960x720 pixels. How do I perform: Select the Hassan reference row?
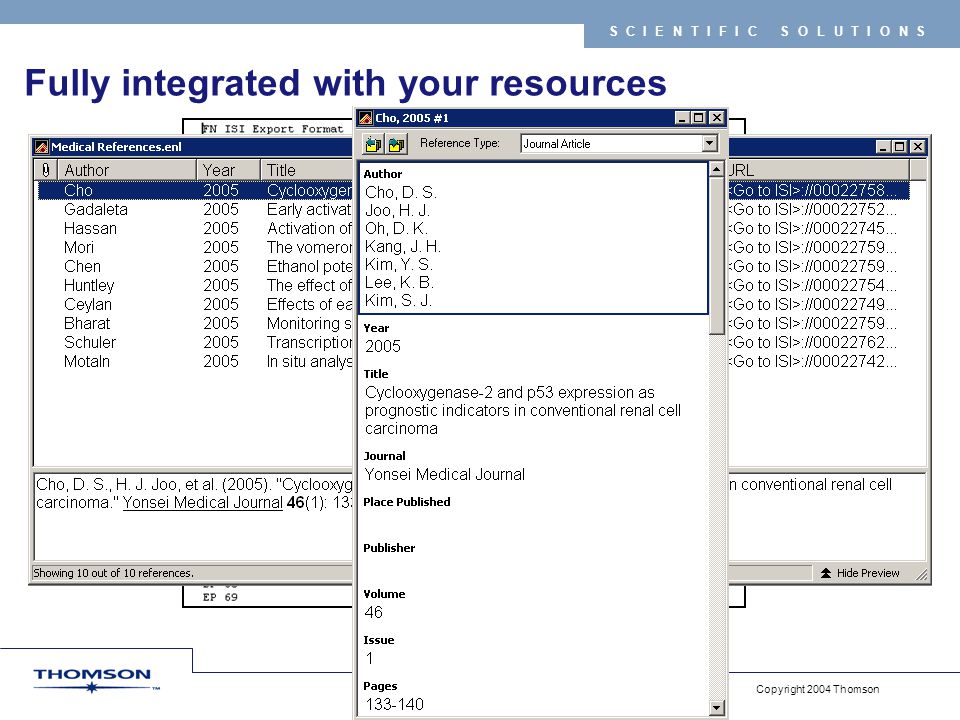coord(195,228)
